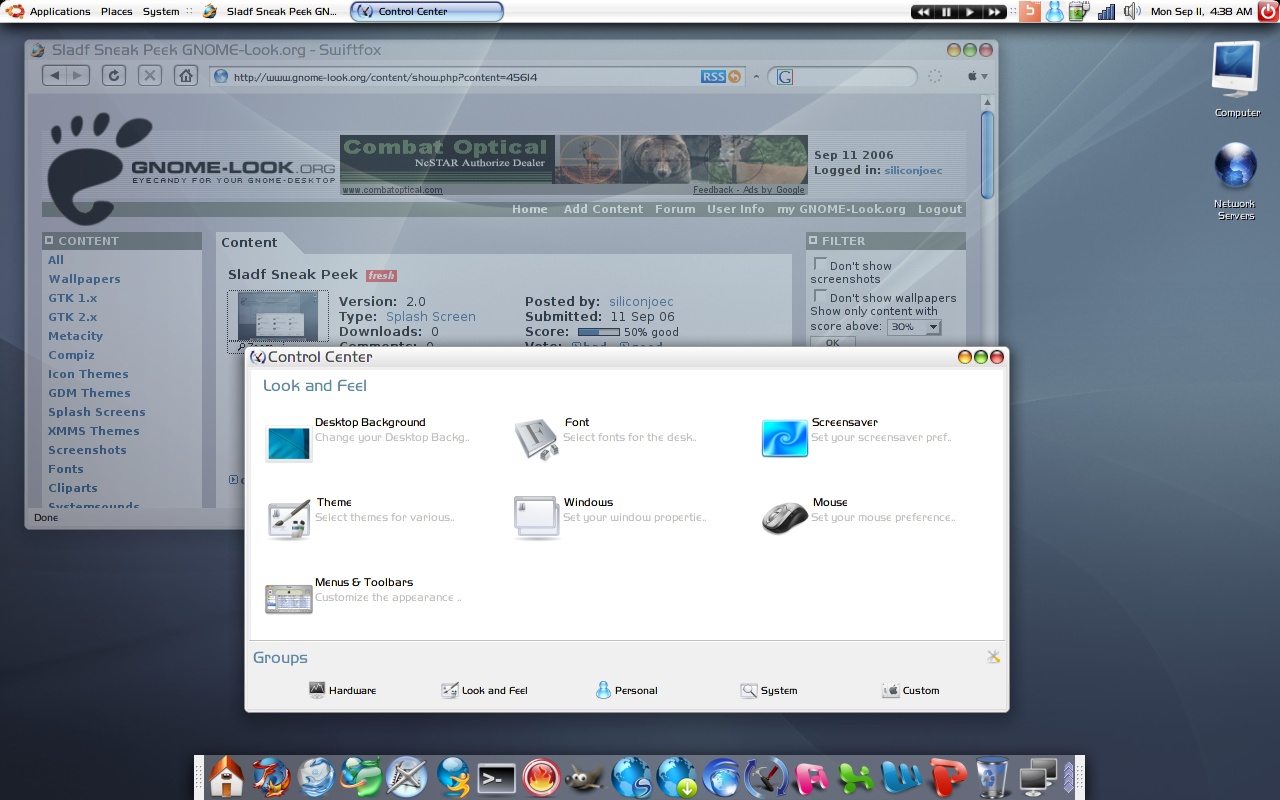The image size is (1280, 800).
Task: Click the home folder dock icon
Action: 227,778
